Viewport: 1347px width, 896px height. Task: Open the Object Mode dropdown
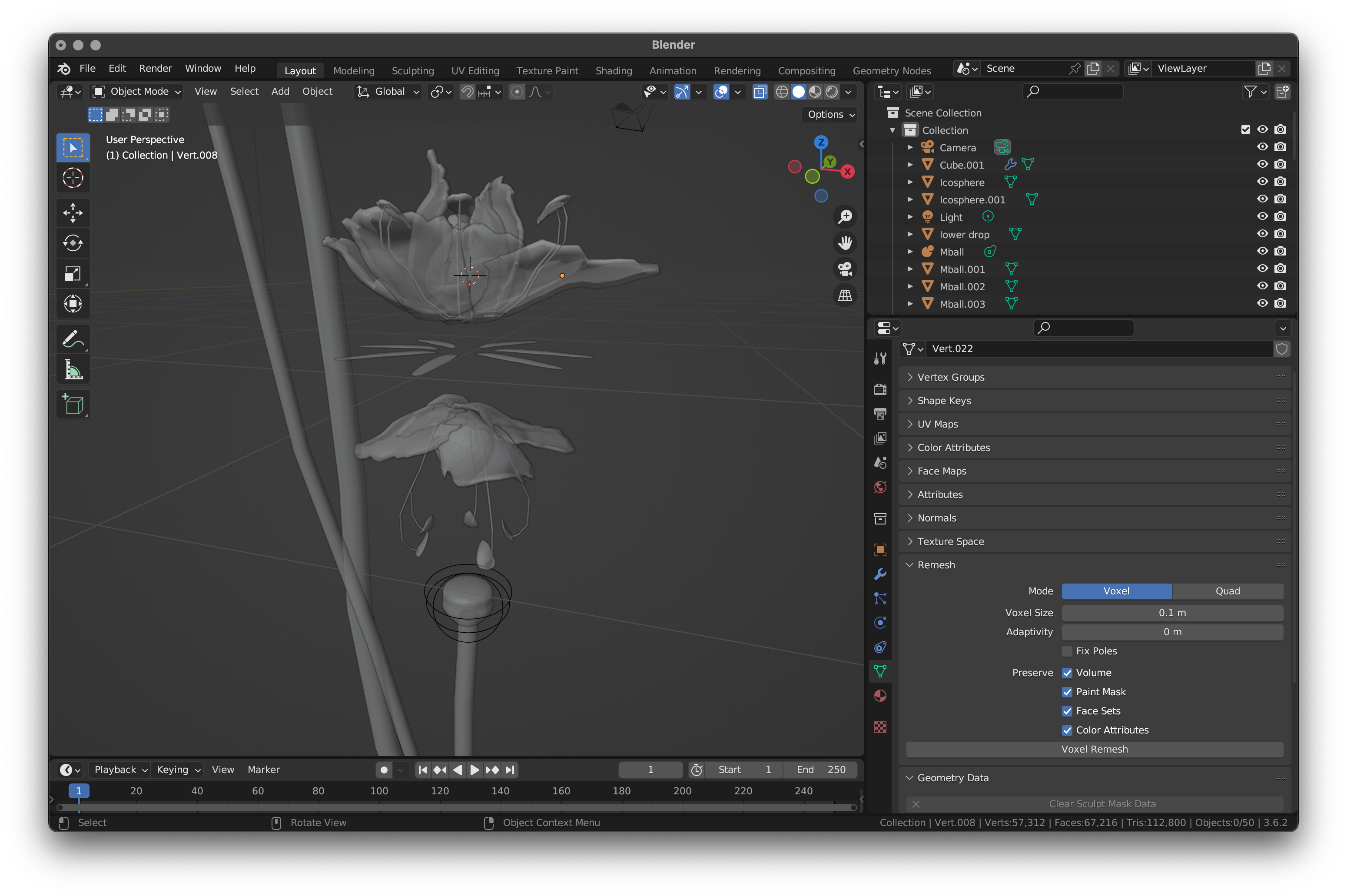(137, 91)
